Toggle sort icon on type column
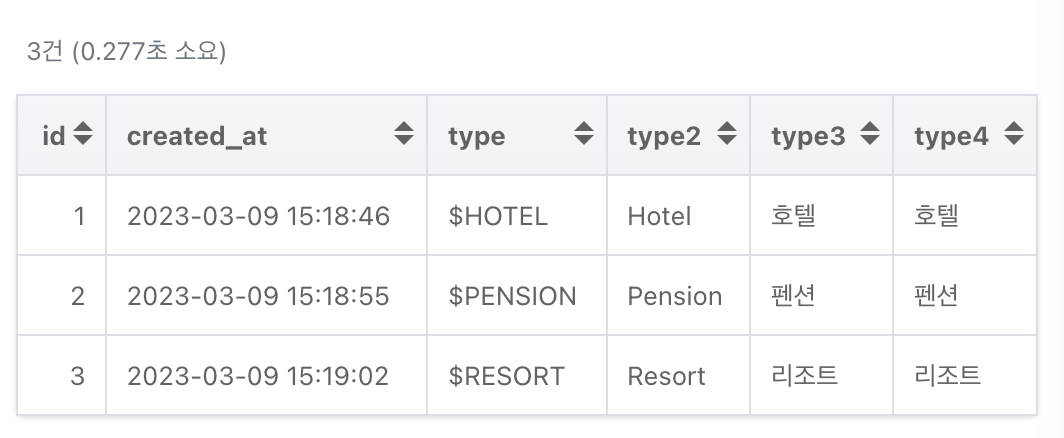The image size is (1064, 438). pyautogui.click(x=583, y=135)
